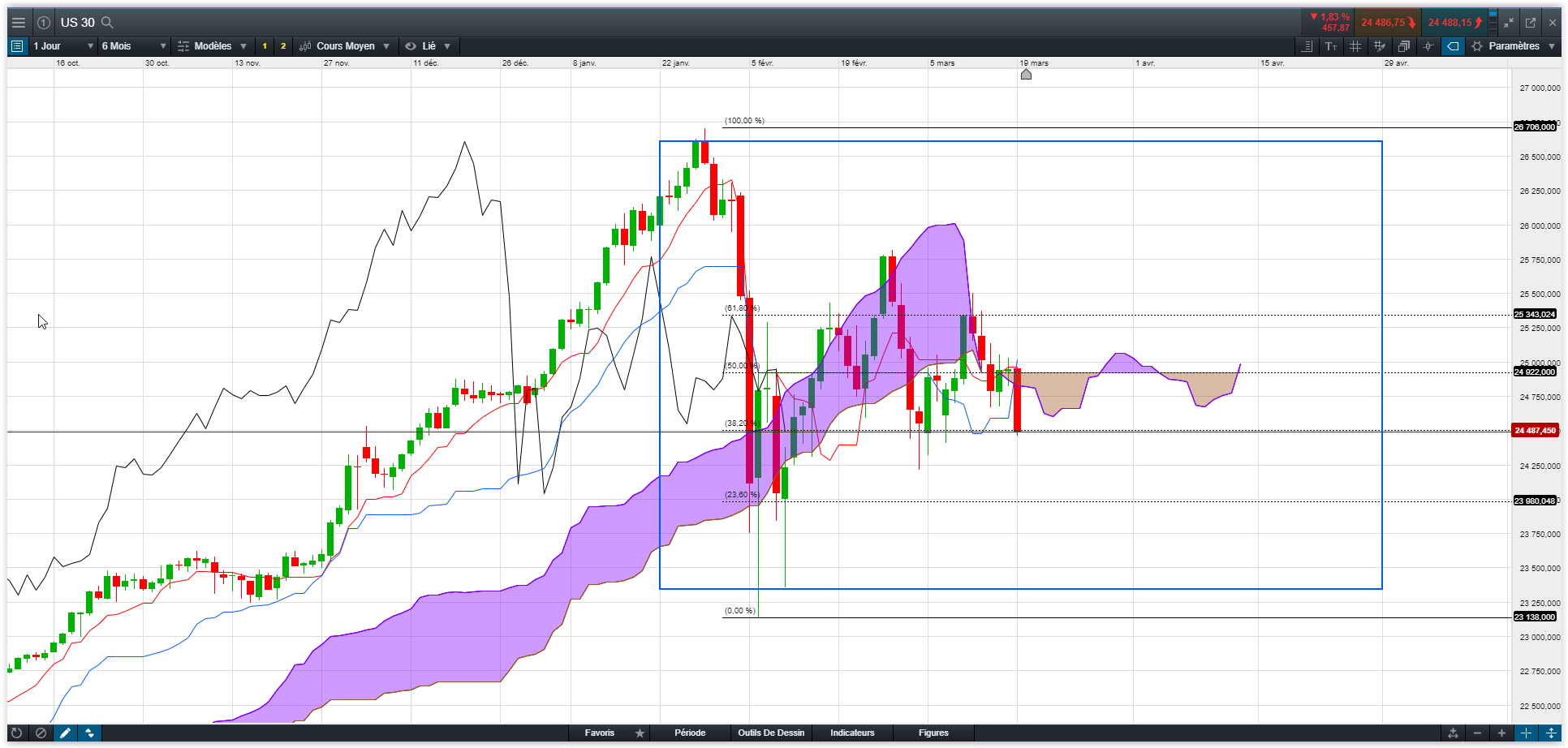The height and width of the screenshot is (748, 1568).
Task: Open the 1 Jour interval dropdown
Action: 62,46
